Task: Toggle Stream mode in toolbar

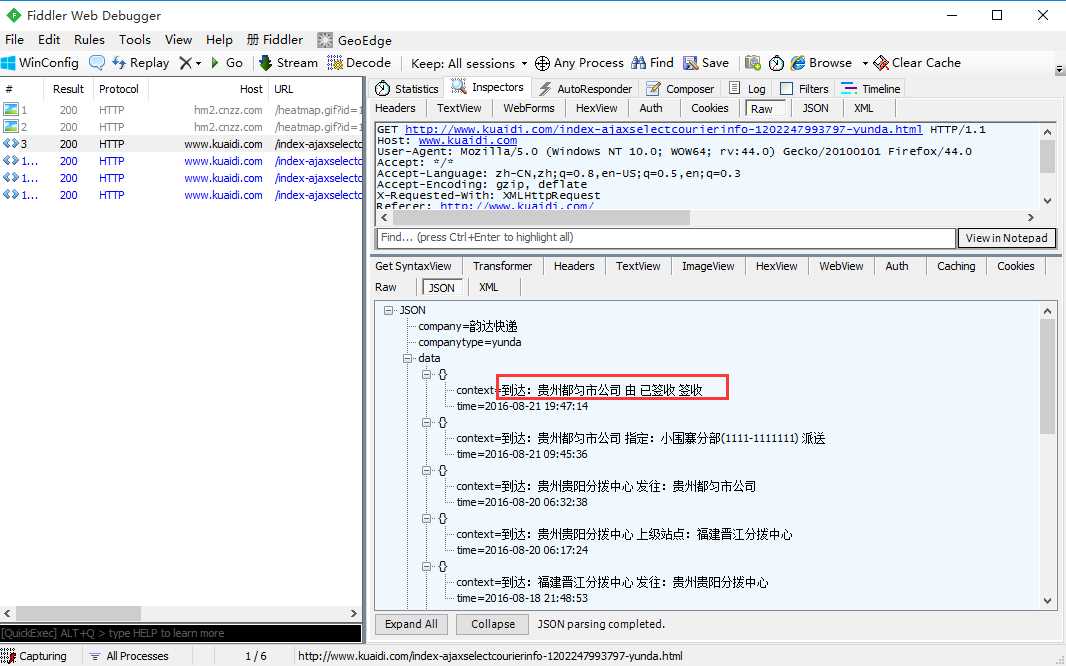Action: 289,63
